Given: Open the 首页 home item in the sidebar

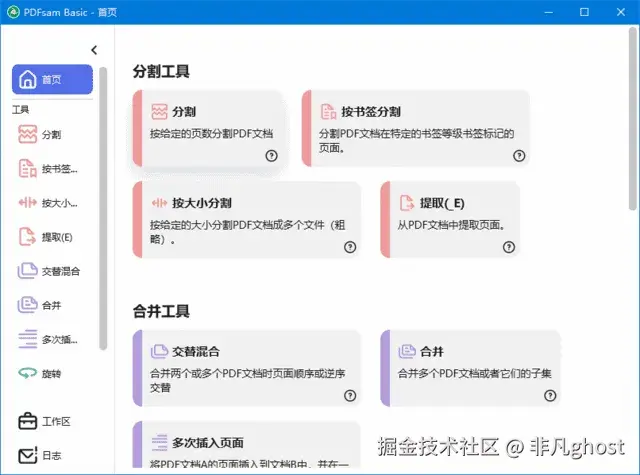Looking at the screenshot, I should point(52,79).
